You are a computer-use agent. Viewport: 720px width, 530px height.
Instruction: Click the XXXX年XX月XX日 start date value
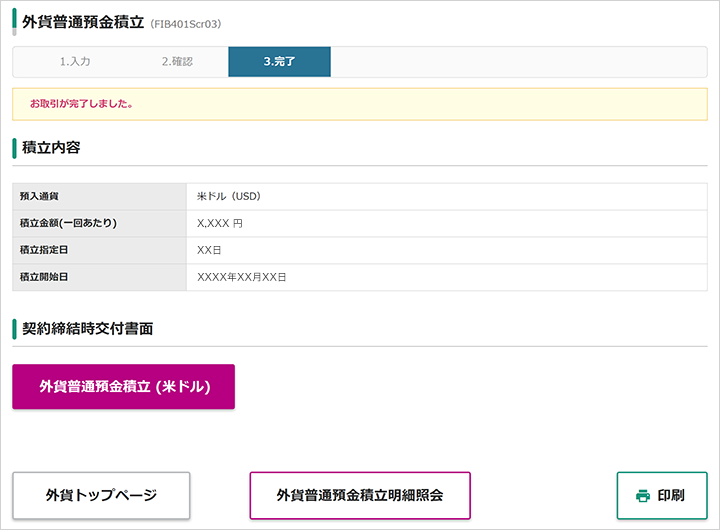242,277
